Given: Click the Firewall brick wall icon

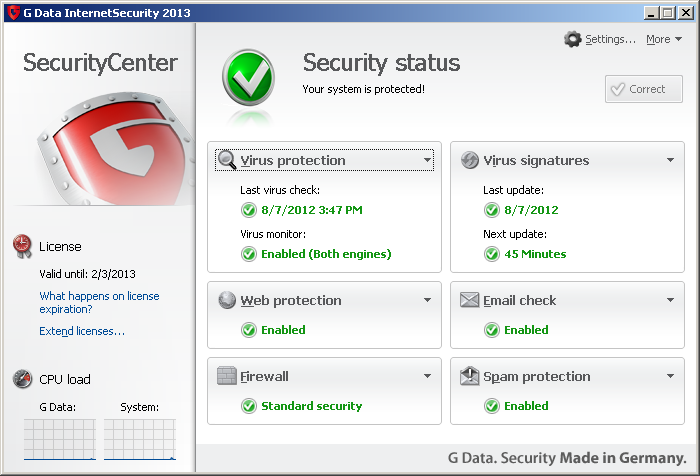Looking at the screenshot, I should [x=227, y=377].
